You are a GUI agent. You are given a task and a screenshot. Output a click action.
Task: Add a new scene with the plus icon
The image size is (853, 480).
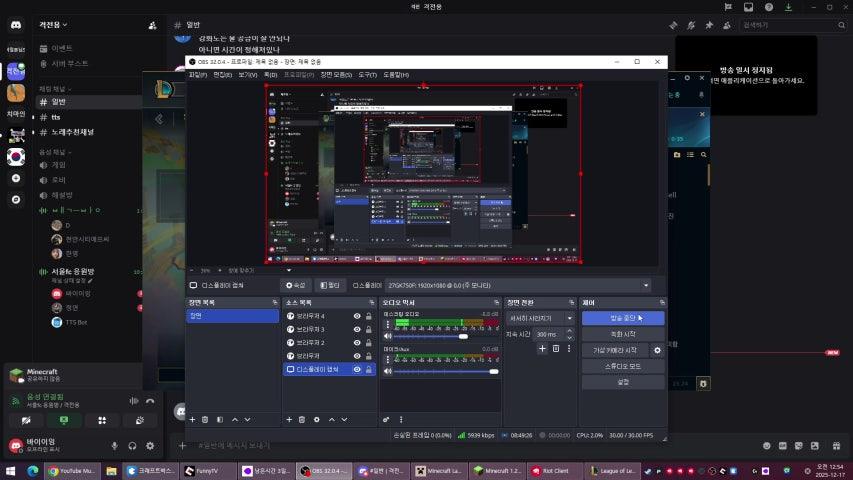(x=192, y=419)
